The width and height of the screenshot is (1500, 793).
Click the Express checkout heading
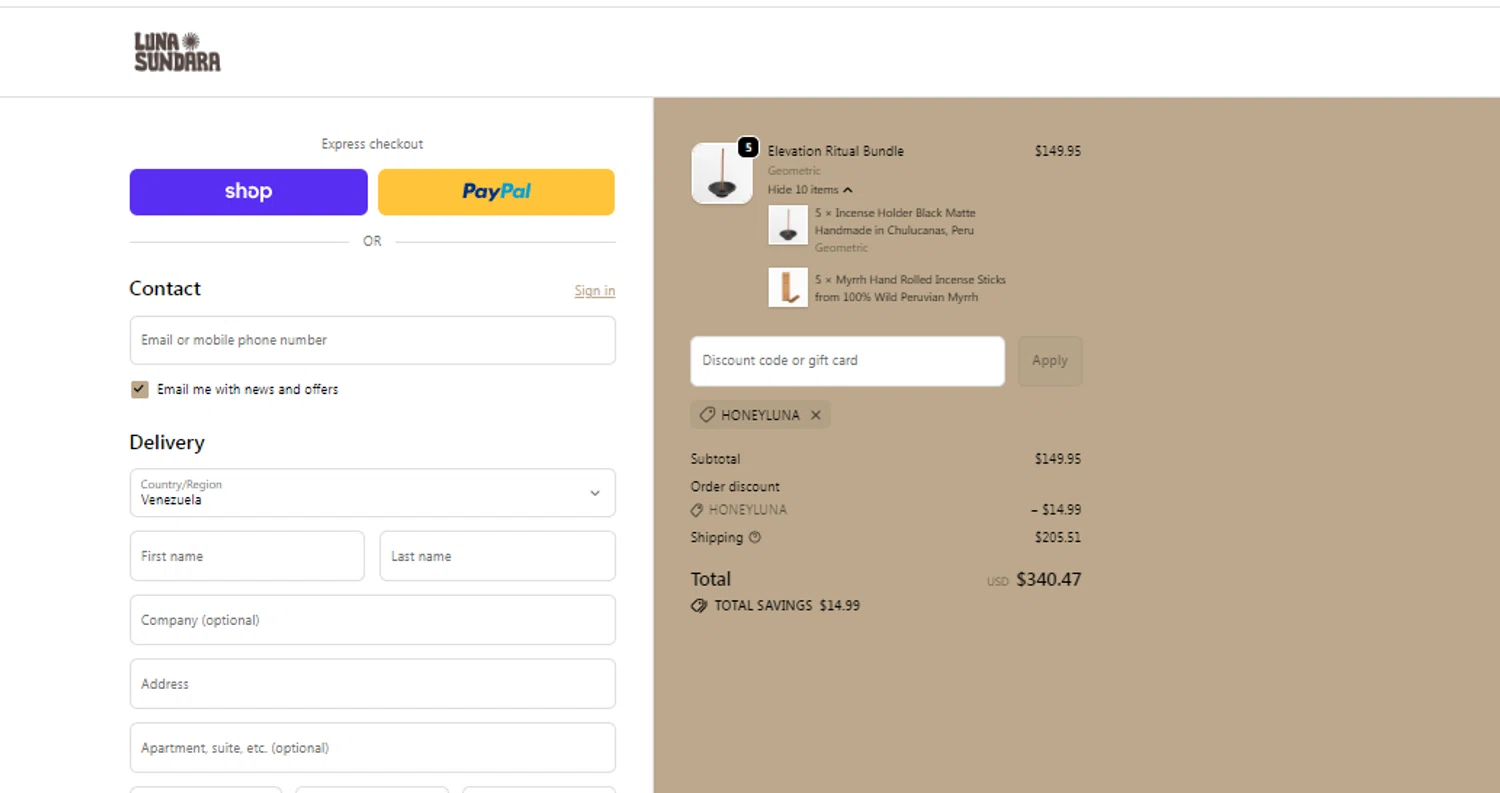[x=372, y=144]
